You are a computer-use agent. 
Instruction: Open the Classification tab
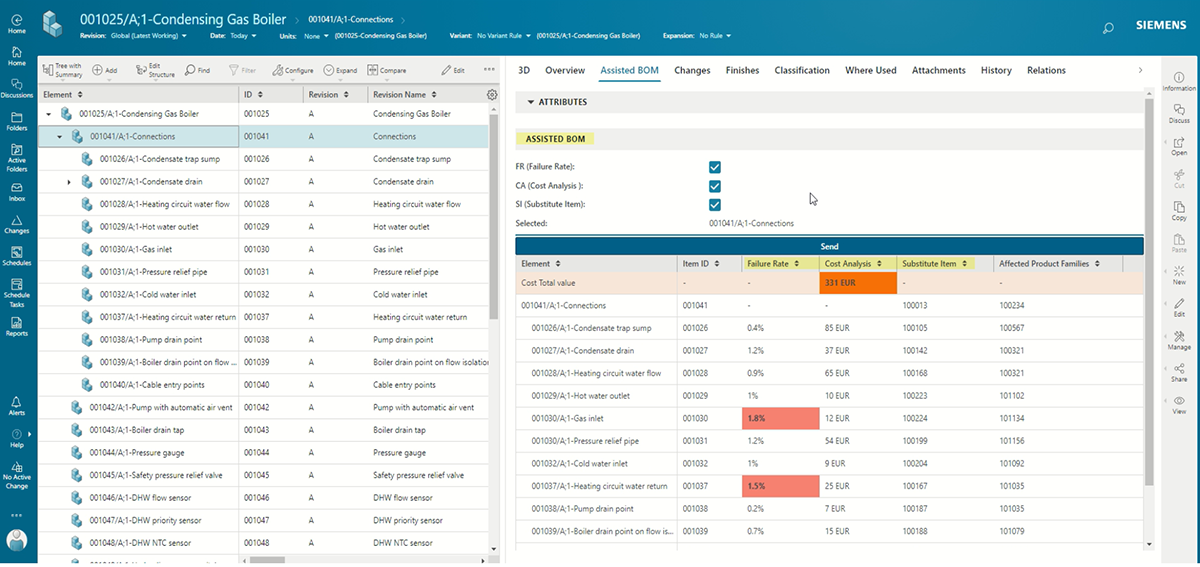pos(801,70)
